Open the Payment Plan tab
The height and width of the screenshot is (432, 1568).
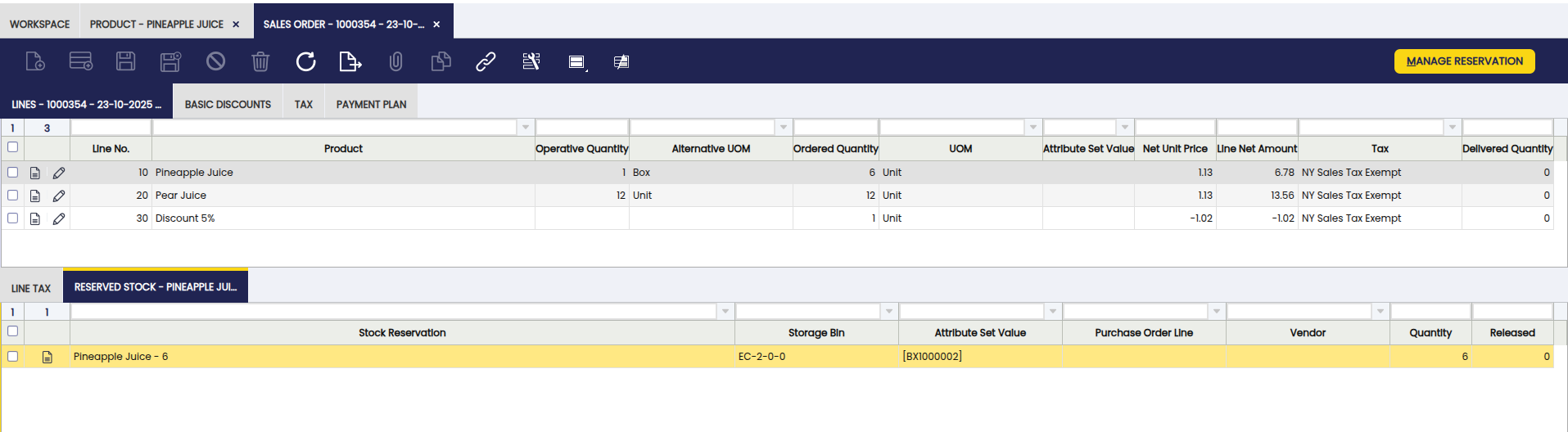point(371,105)
